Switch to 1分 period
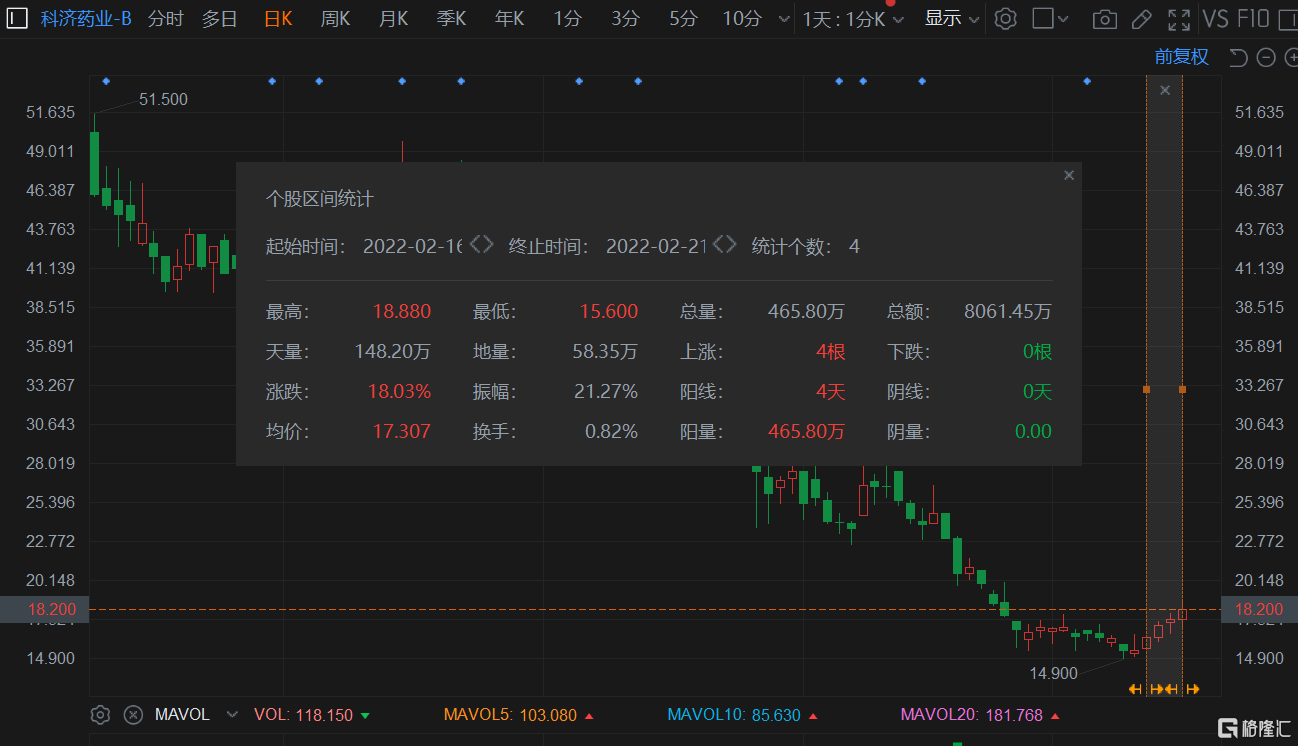The height and width of the screenshot is (746, 1298). tap(567, 19)
